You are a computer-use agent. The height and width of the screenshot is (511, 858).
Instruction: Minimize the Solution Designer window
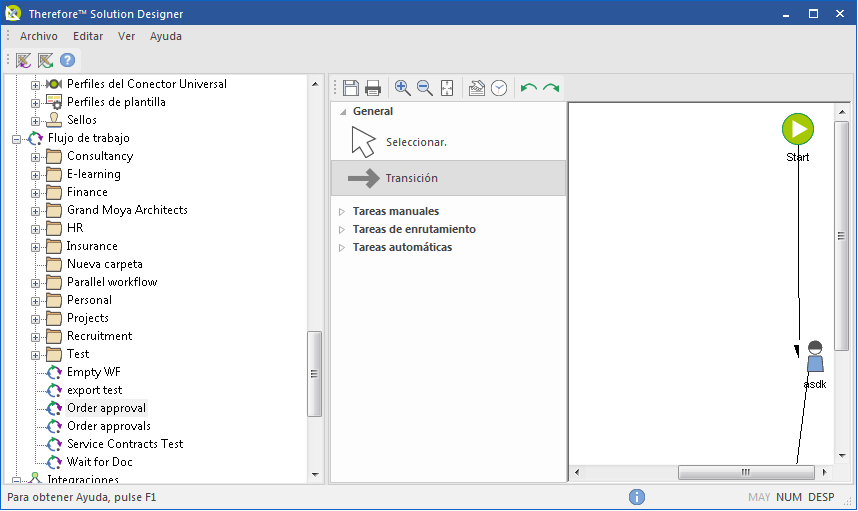pyautogui.click(x=786, y=14)
